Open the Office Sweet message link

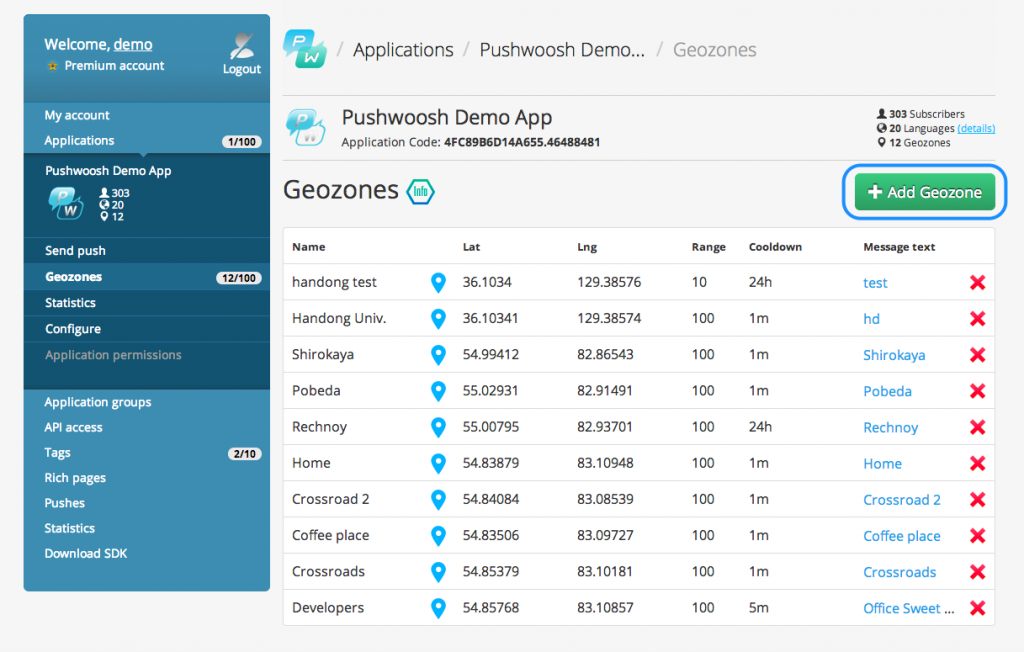(x=908, y=608)
